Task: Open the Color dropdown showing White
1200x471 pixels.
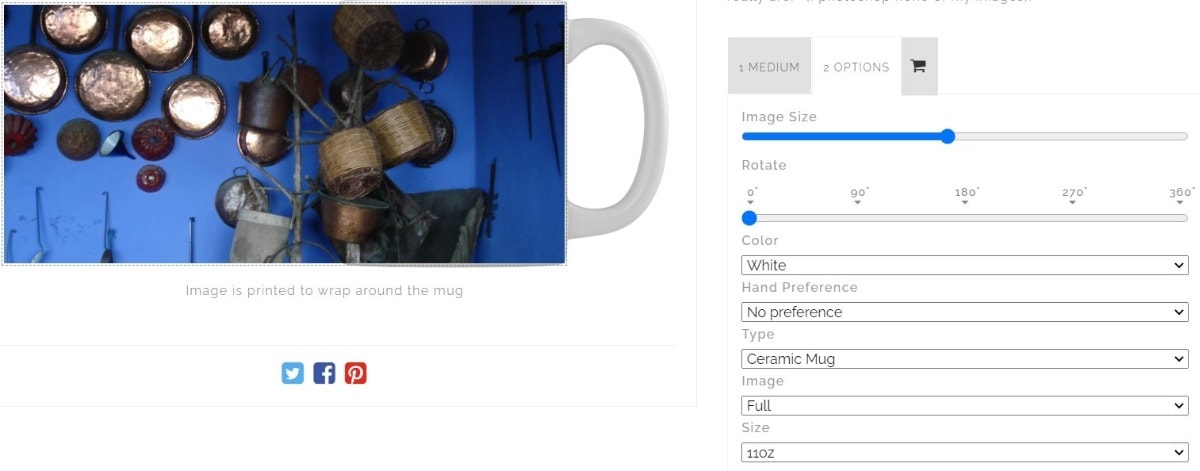Action: 964,265
